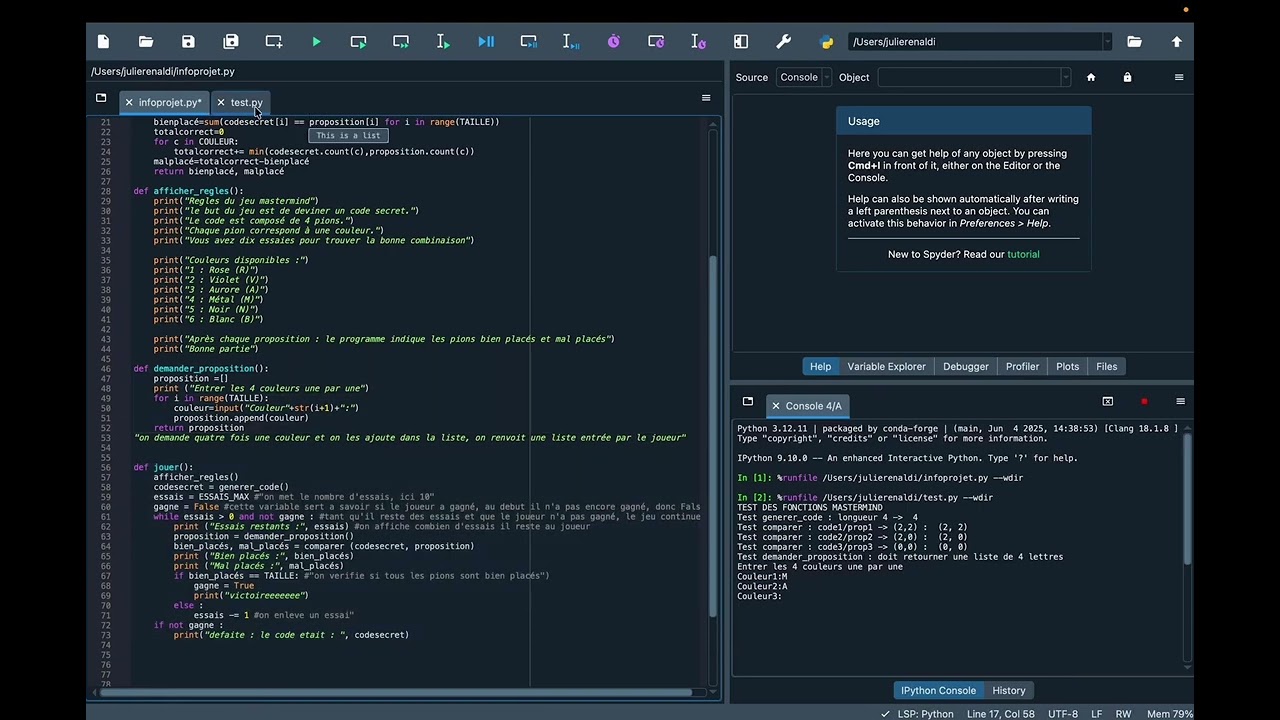This screenshot has height=720, width=1280.
Task: Open a file using the toolbar folder icon
Action: 146,41
